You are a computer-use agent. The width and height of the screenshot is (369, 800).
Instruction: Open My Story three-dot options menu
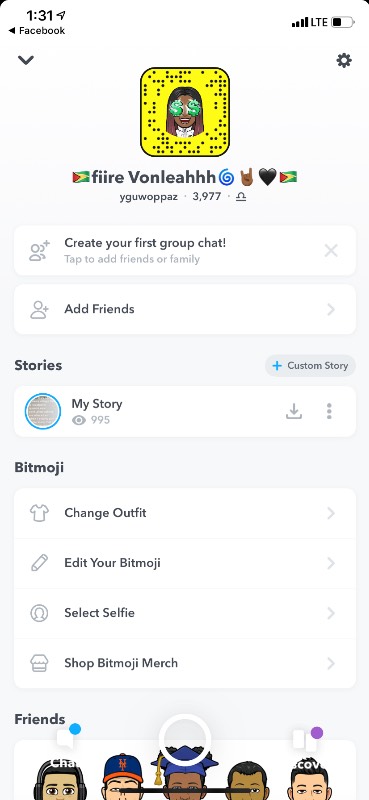pyautogui.click(x=329, y=411)
